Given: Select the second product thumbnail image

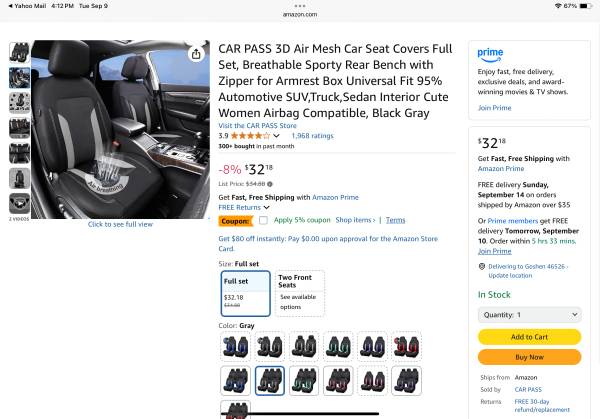Looking at the screenshot, I should pyautogui.click(x=19, y=78).
